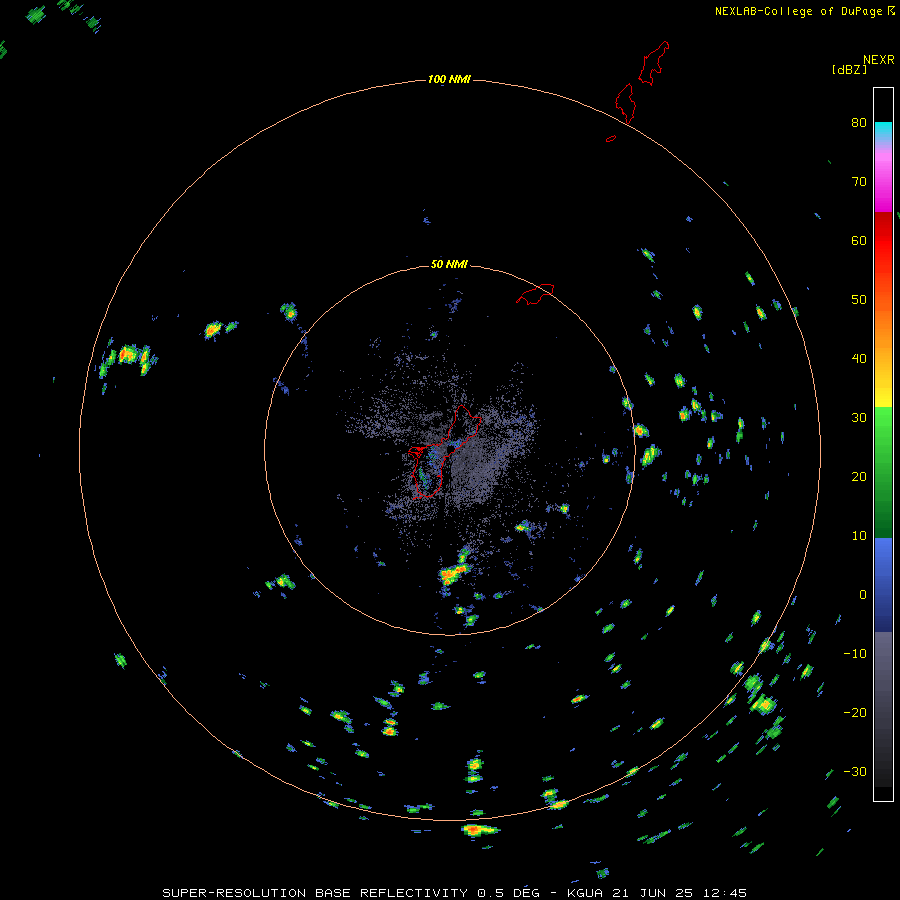This screenshot has width=900, height=900.
Task: Click the 20 value on the dBZ scale
Action: [x=859, y=476]
